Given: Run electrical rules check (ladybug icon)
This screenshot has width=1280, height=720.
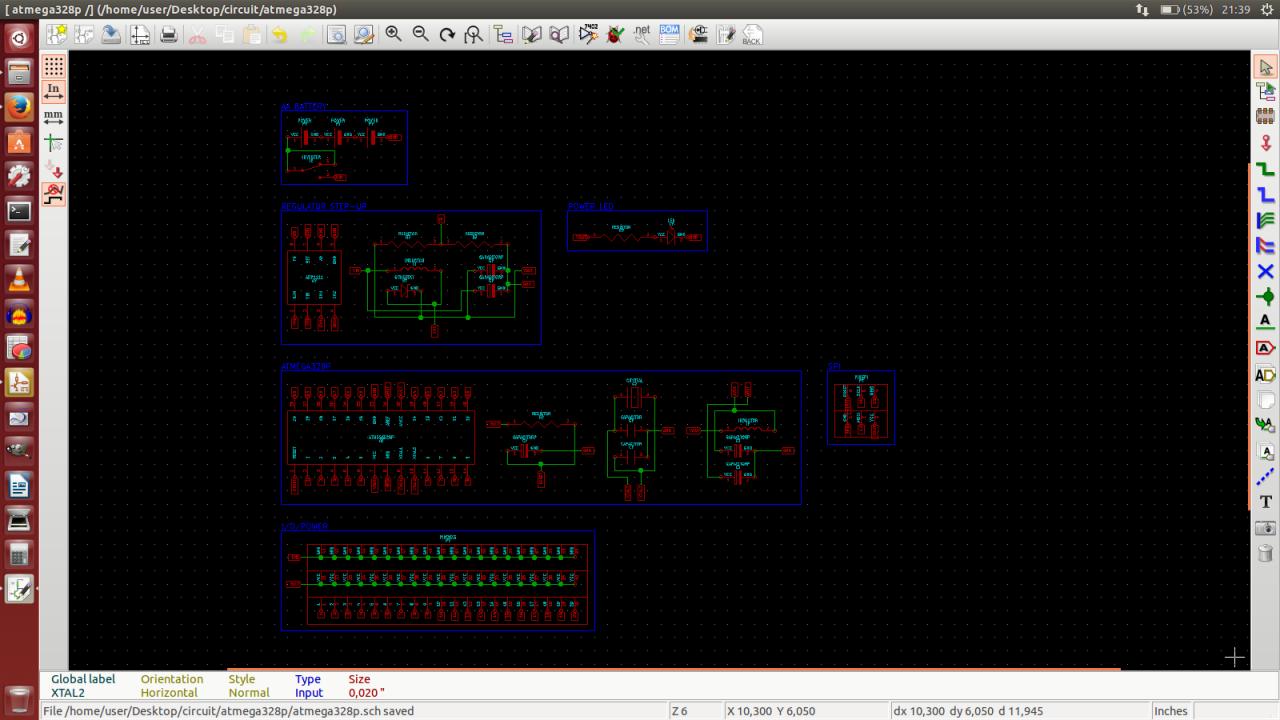Looking at the screenshot, I should [x=615, y=35].
